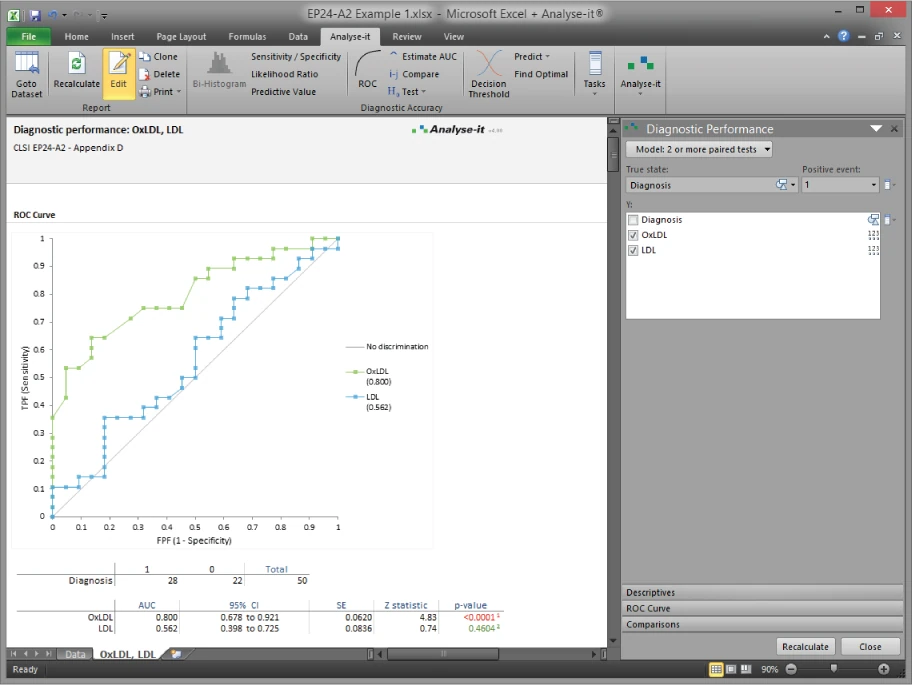The image size is (912, 685).
Task: Click Compare in Diagnostic Accuracy
Action: (414, 74)
